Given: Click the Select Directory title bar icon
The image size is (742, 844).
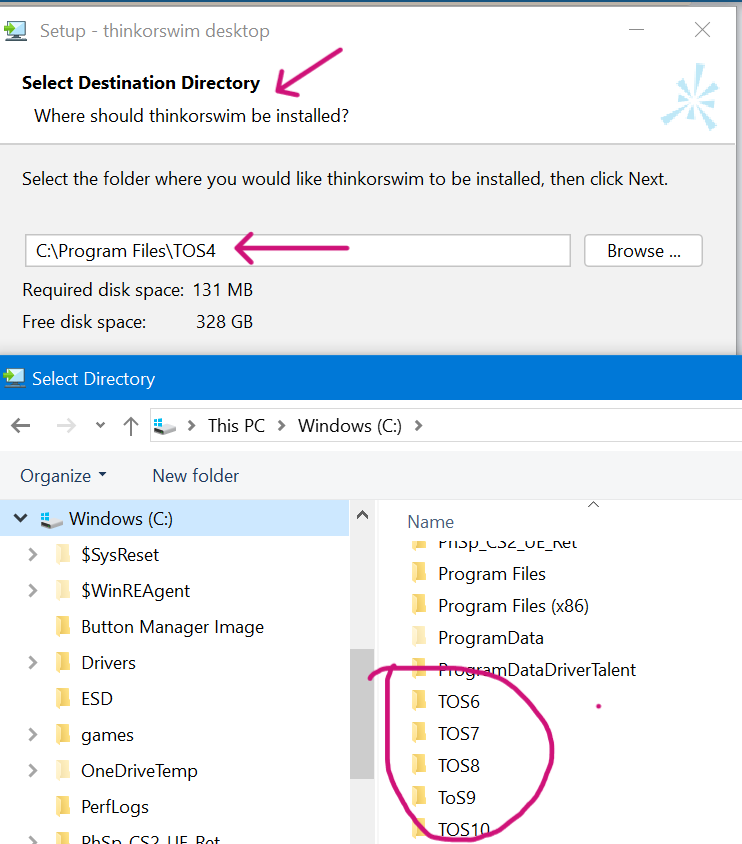Looking at the screenshot, I should [x=14, y=378].
